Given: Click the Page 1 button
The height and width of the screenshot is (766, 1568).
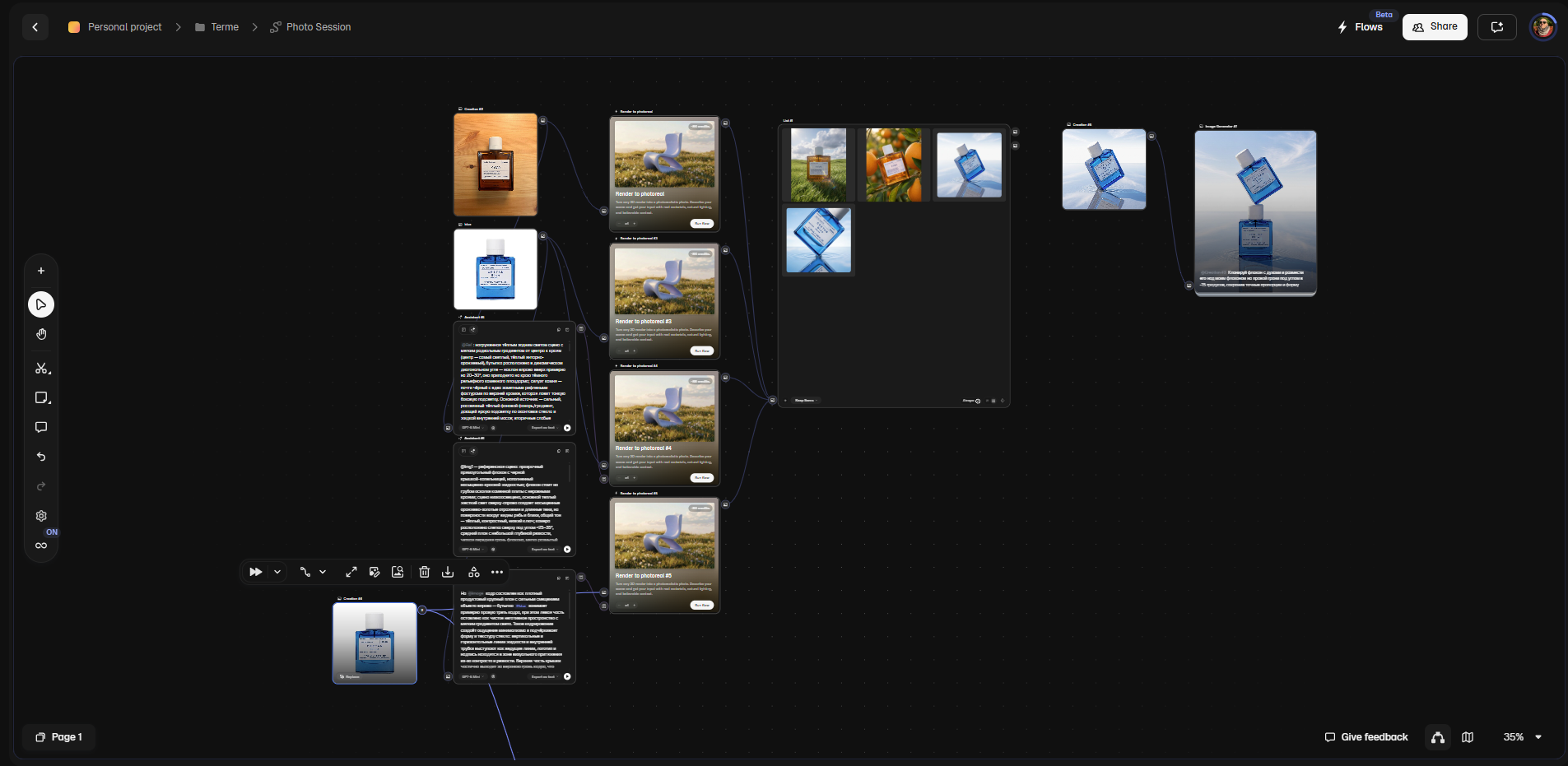Looking at the screenshot, I should point(59,737).
